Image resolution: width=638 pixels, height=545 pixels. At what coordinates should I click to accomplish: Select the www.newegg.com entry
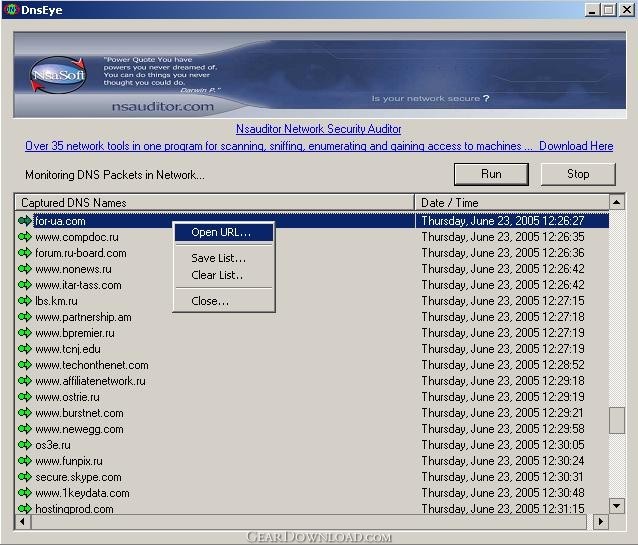tap(79, 429)
